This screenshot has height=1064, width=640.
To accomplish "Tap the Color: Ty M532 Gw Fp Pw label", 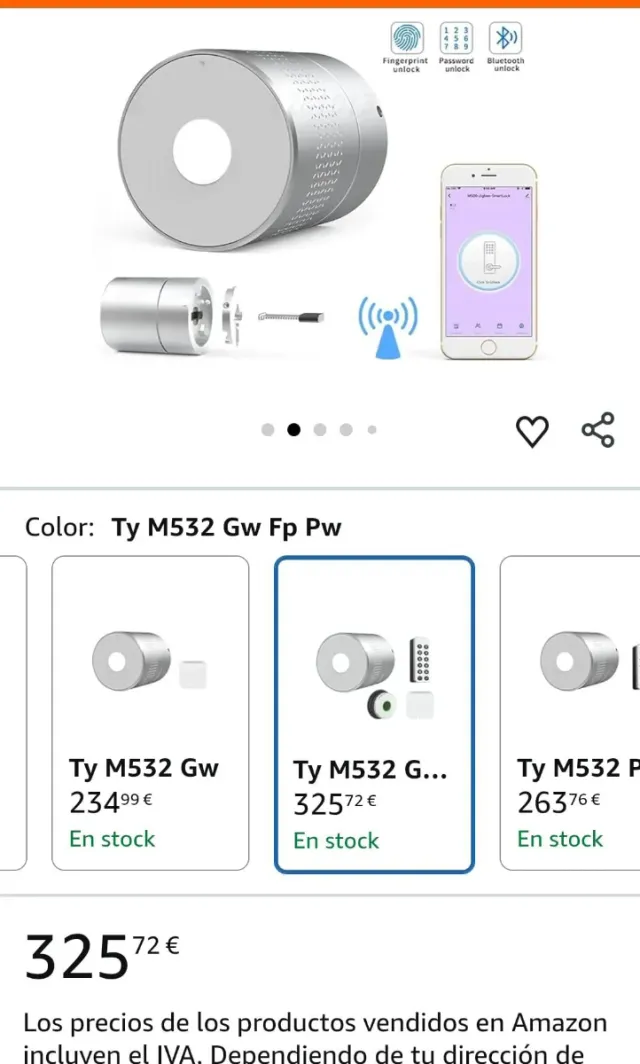I will [183, 527].
